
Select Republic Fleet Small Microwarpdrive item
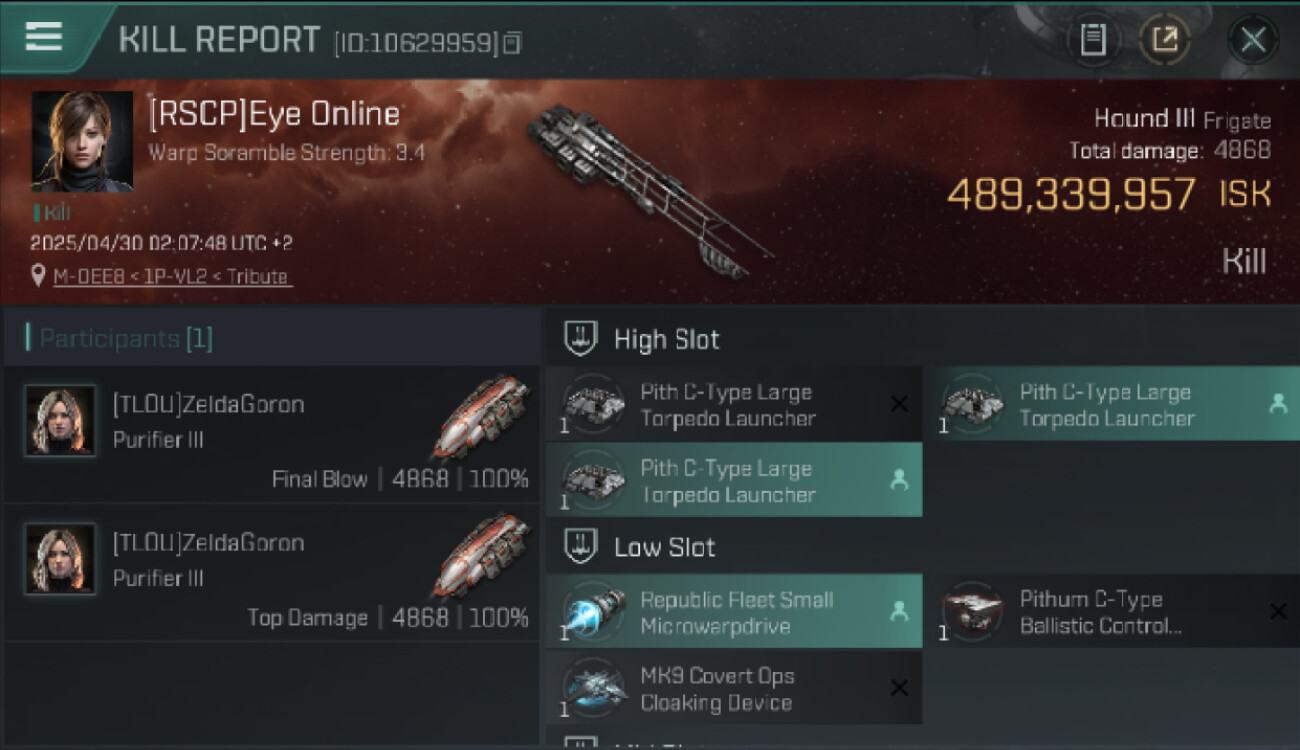(734, 611)
